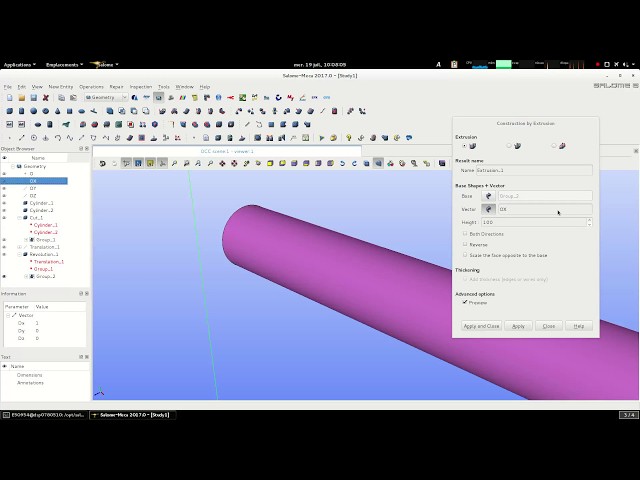The width and height of the screenshot is (640, 480).
Task: Open the Inspection menu
Action: coord(140,87)
